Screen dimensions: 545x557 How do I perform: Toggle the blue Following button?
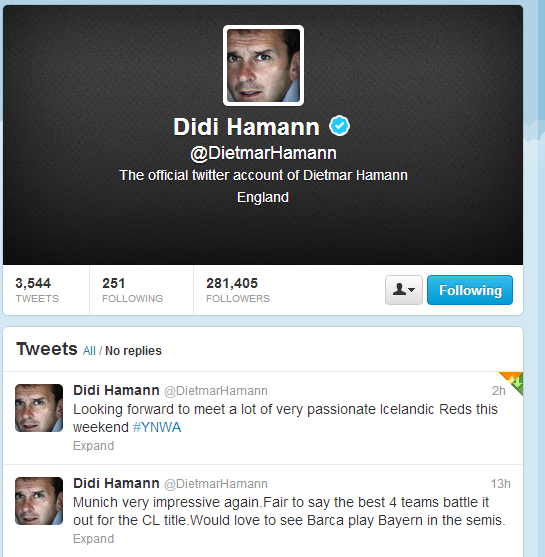click(x=470, y=290)
